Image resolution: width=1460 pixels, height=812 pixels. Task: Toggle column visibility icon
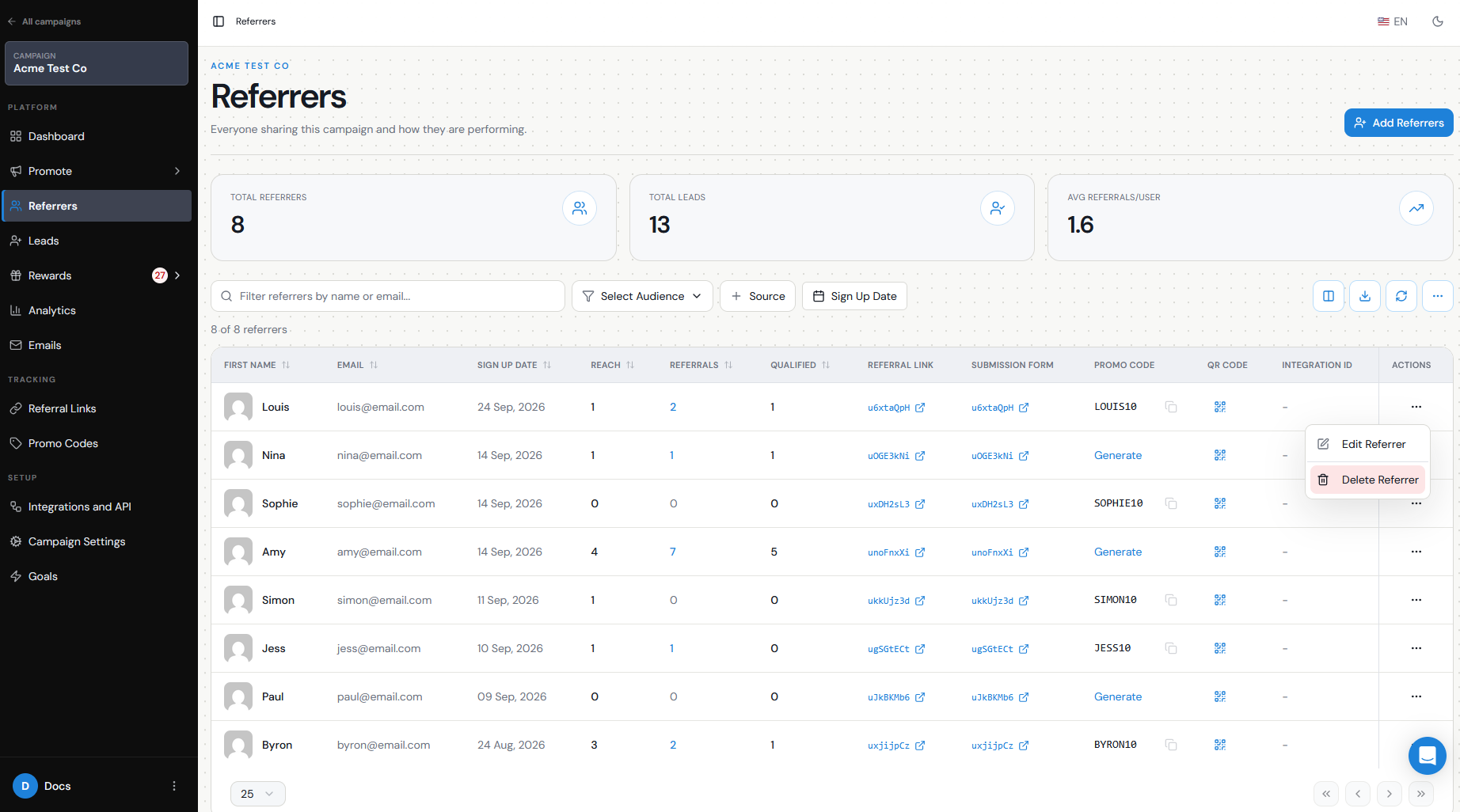pyautogui.click(x=1329, y=296)
